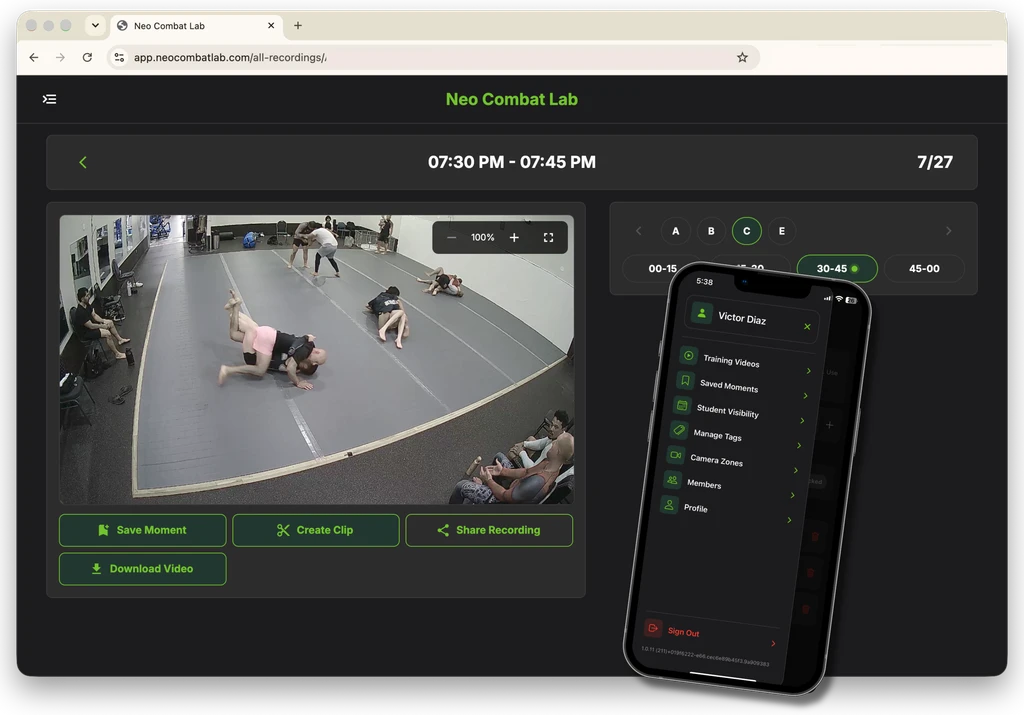Open Profile in phone menu

pyautogui.click(x=726, y=513)
